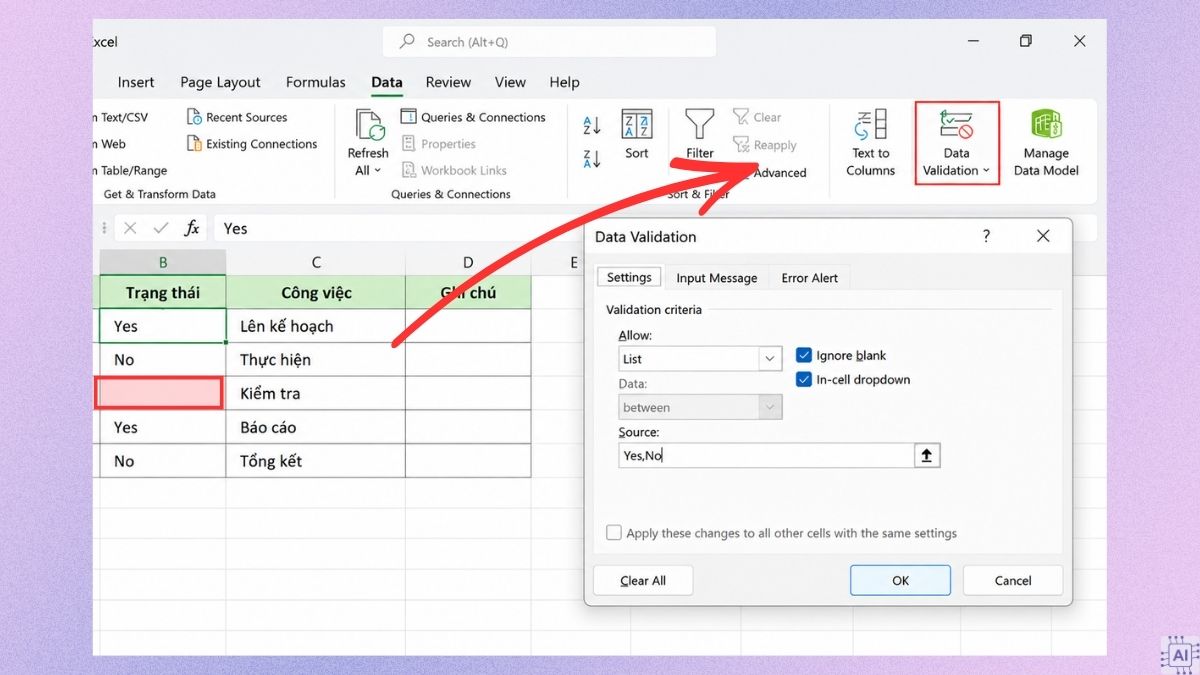Open the Formulas ribbon tab
This screenshot has width=1200, height=675.
click(316, 82)
